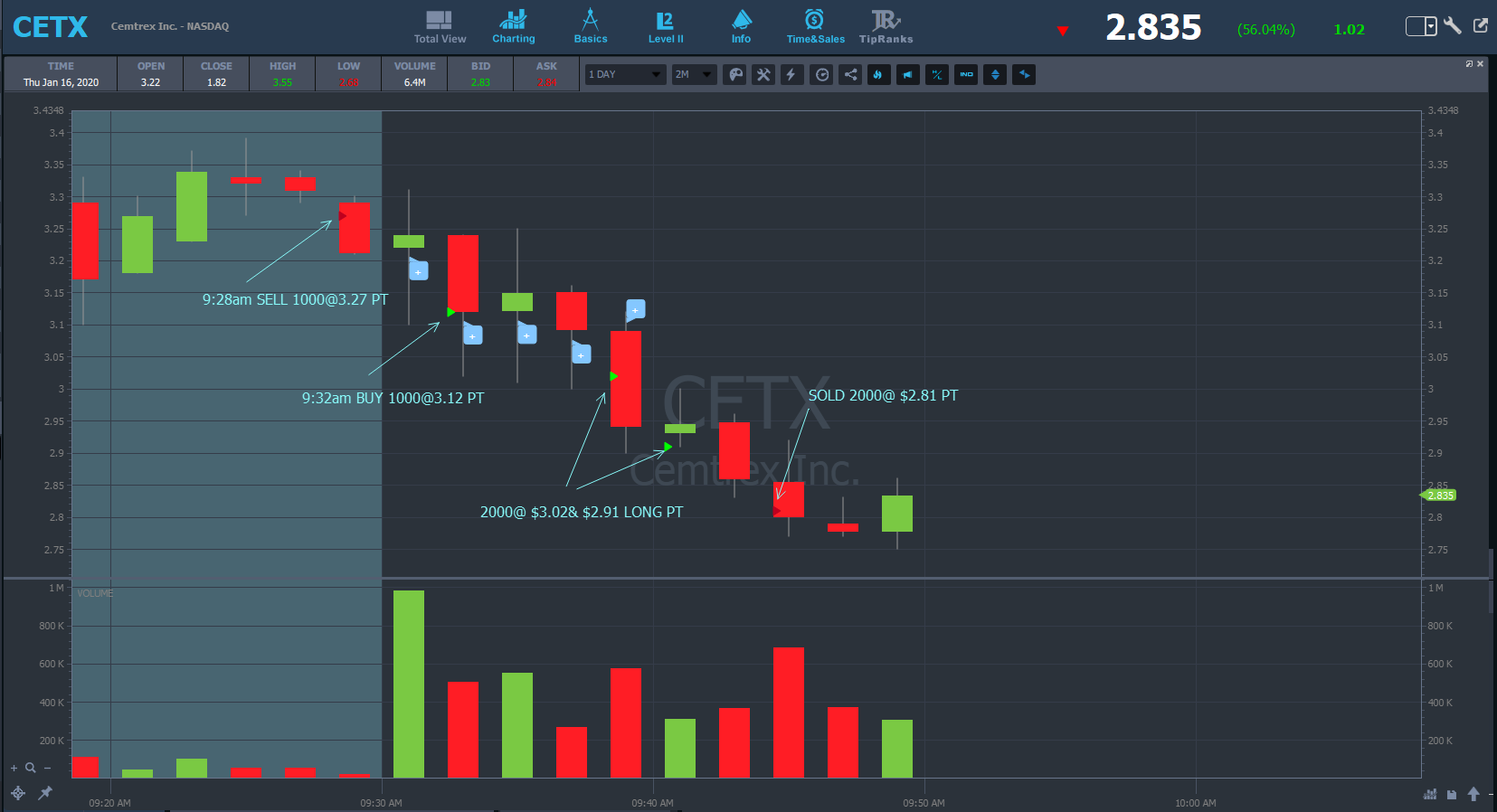Toggle the H/L high-low markers button

[x=937, y=74]
